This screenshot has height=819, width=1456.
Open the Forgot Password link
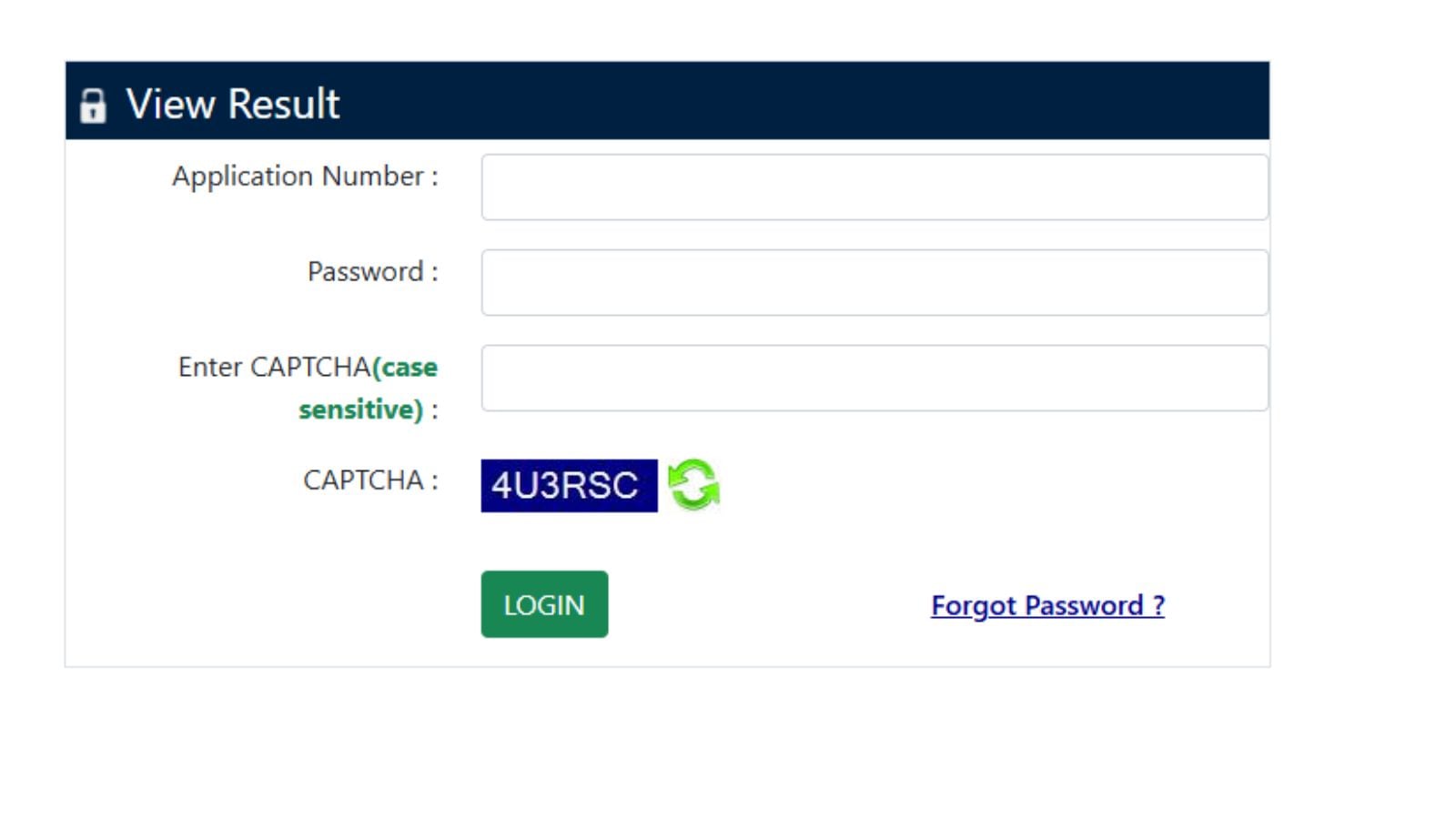1047,605
